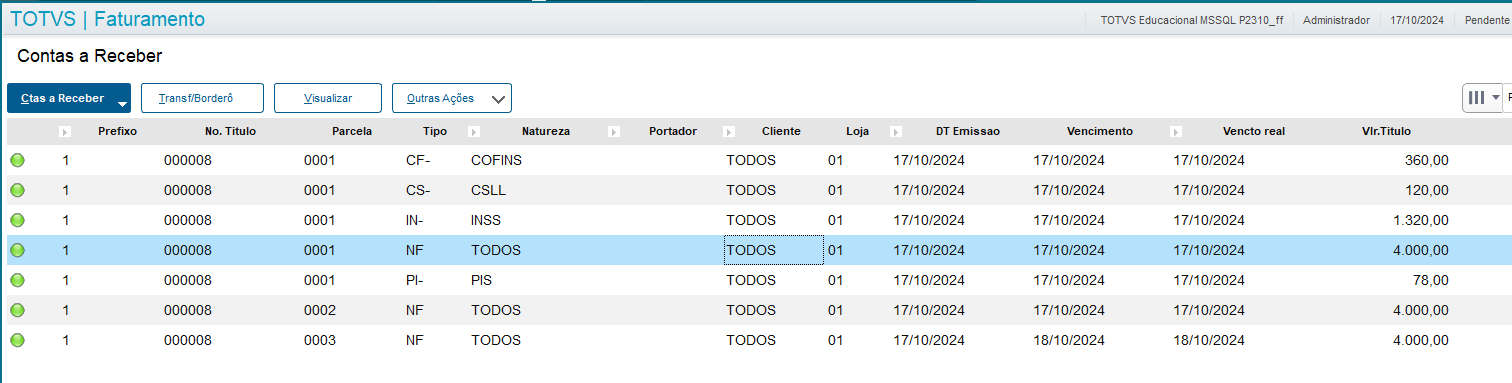Screen dimensions: 1512x383
Task: Click the Visualizar button
Action: click(x=328, y=98)
